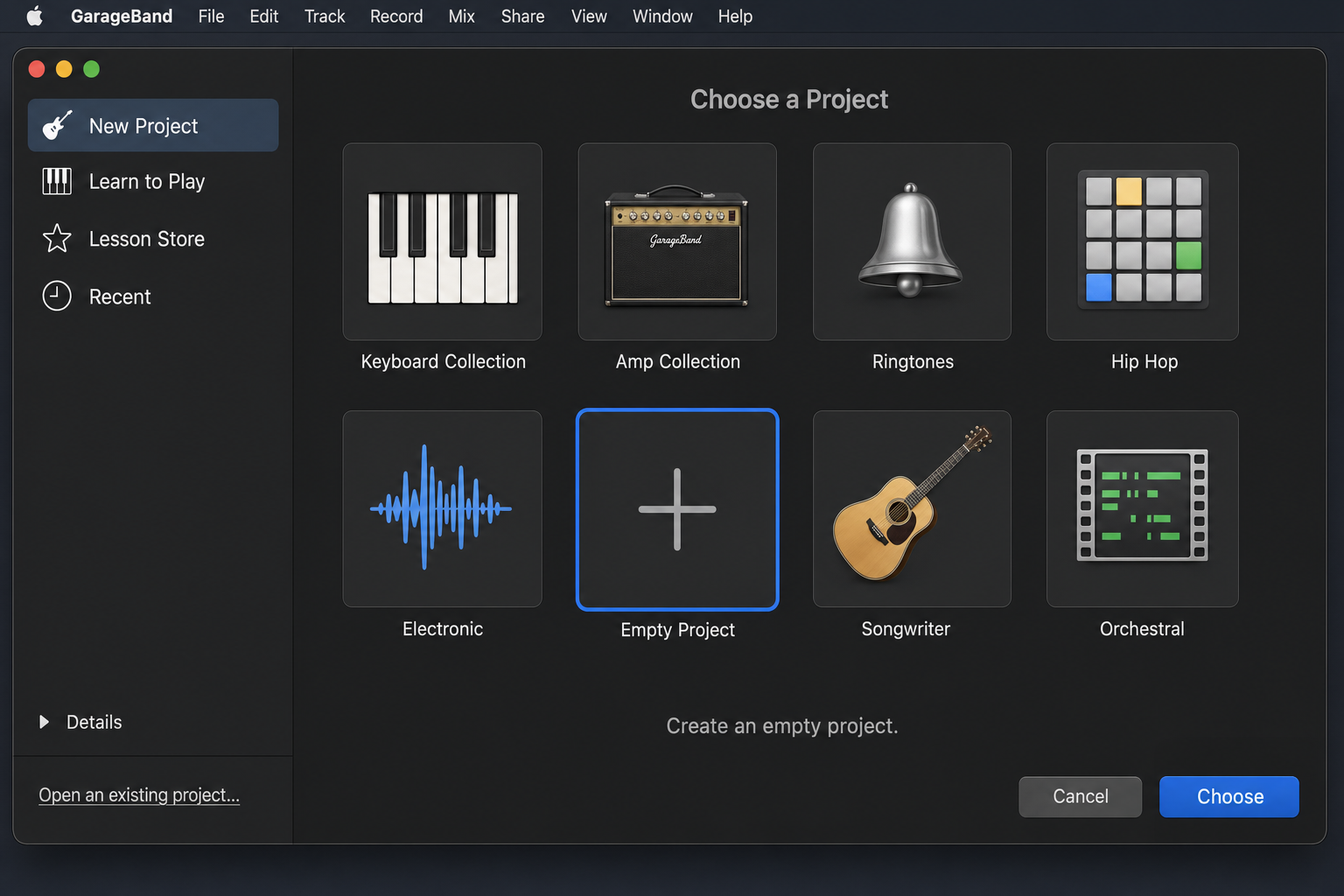1344x896 pixels.
Task: Open the Lesson Store sidebar label
Action: pos(147,239)
